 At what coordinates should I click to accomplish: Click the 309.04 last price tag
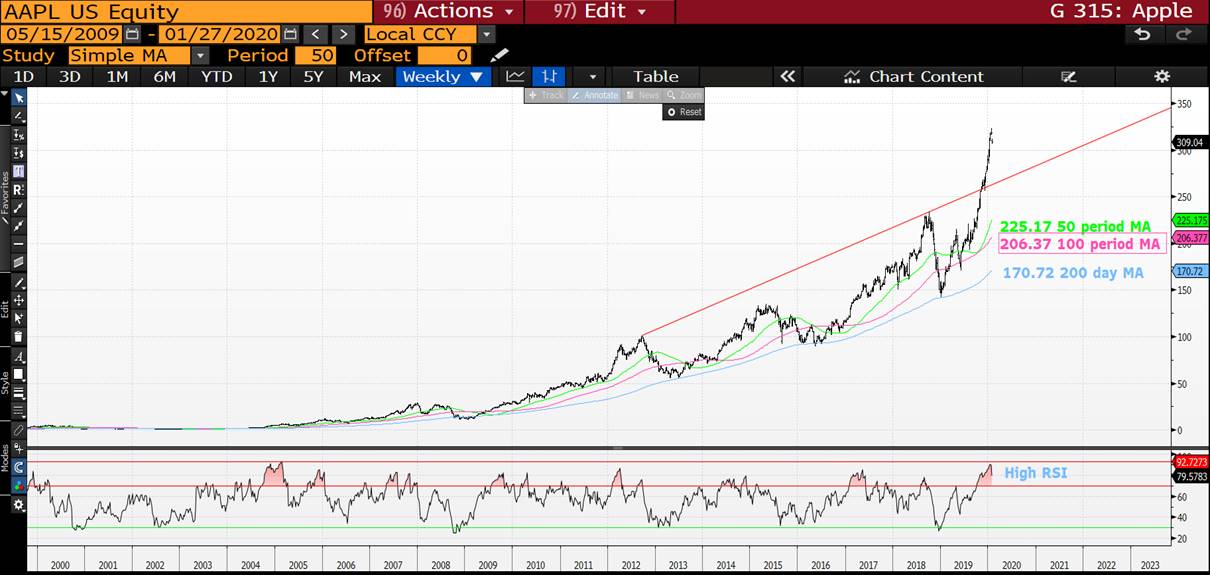click(1189, 143)
